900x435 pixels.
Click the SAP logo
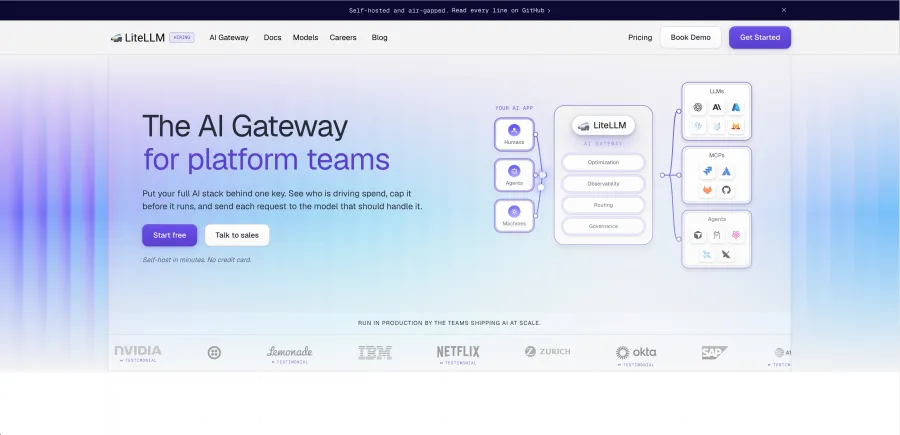coord(715,352)
